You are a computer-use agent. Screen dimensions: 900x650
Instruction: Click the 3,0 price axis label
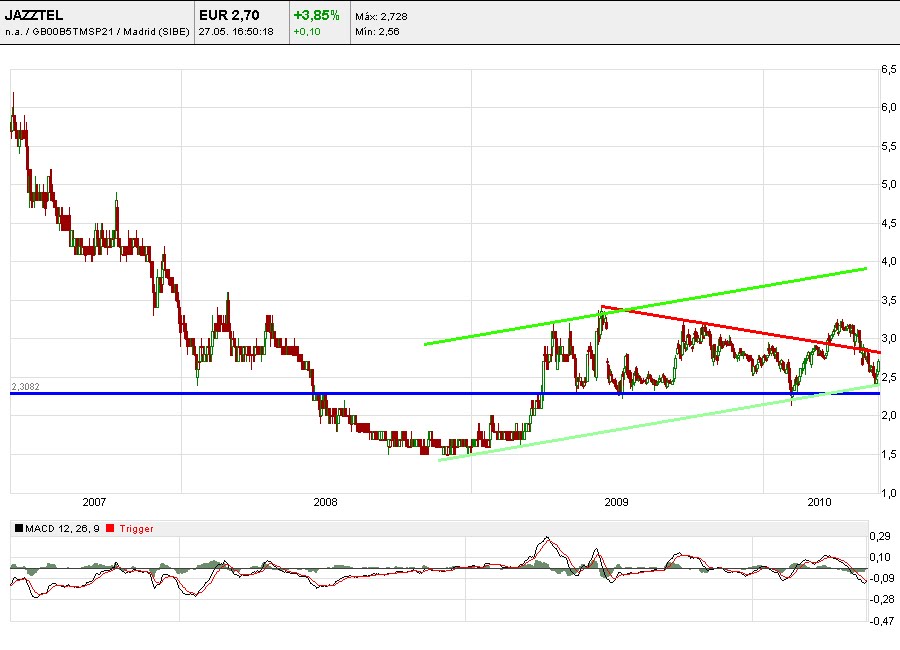889,338
